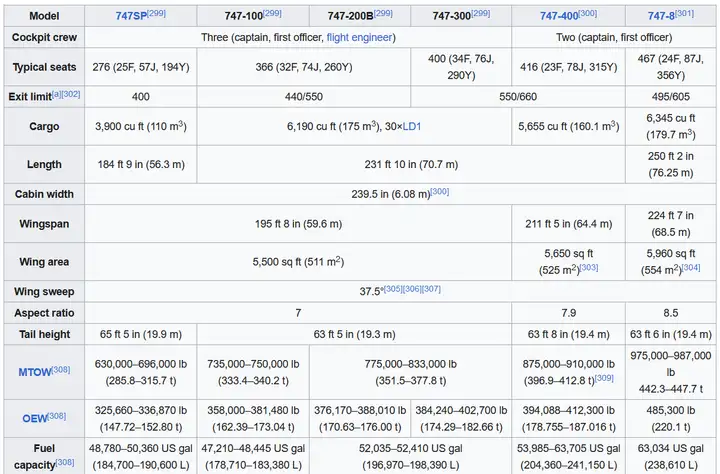
Task: Click the 747-100 column header
Action: (253, 16)
